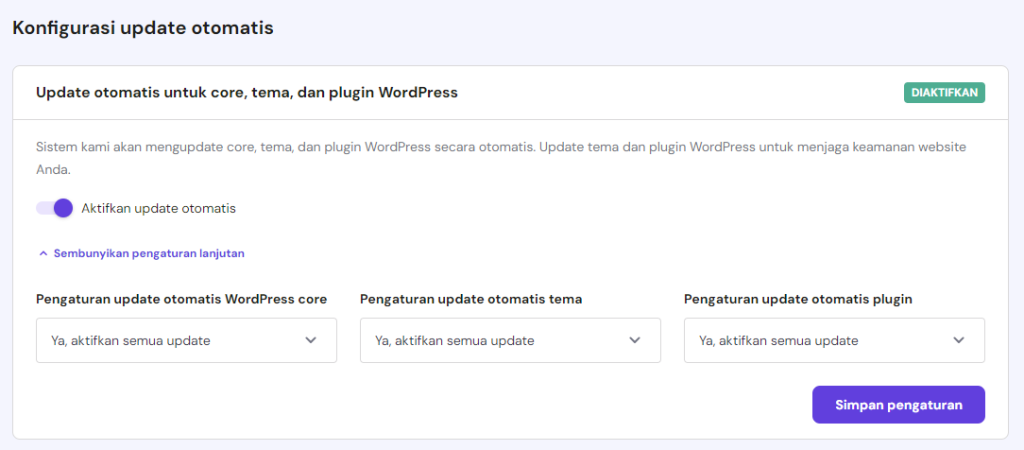Viewport: 1024px width, 450px height.
Task: Click the Pengaturan update otomatis tema label
Action: [471, 299]
